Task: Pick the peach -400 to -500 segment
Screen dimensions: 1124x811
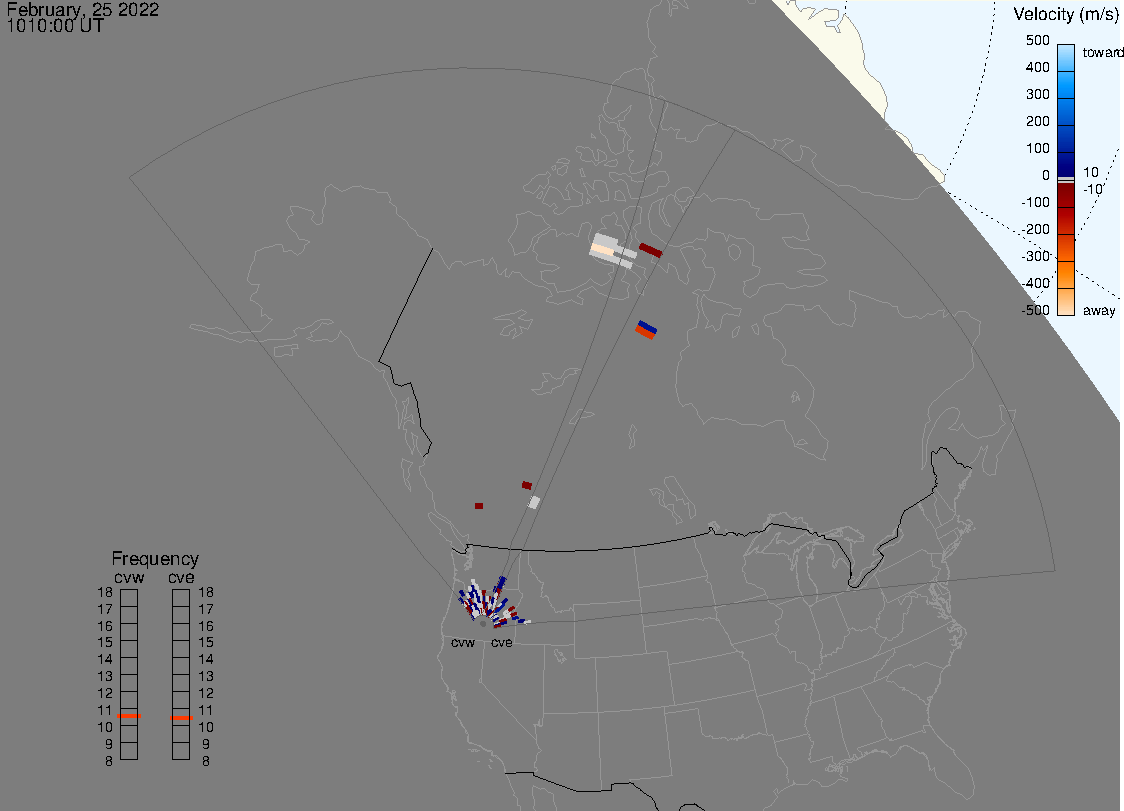Action: click(1066, 302)
